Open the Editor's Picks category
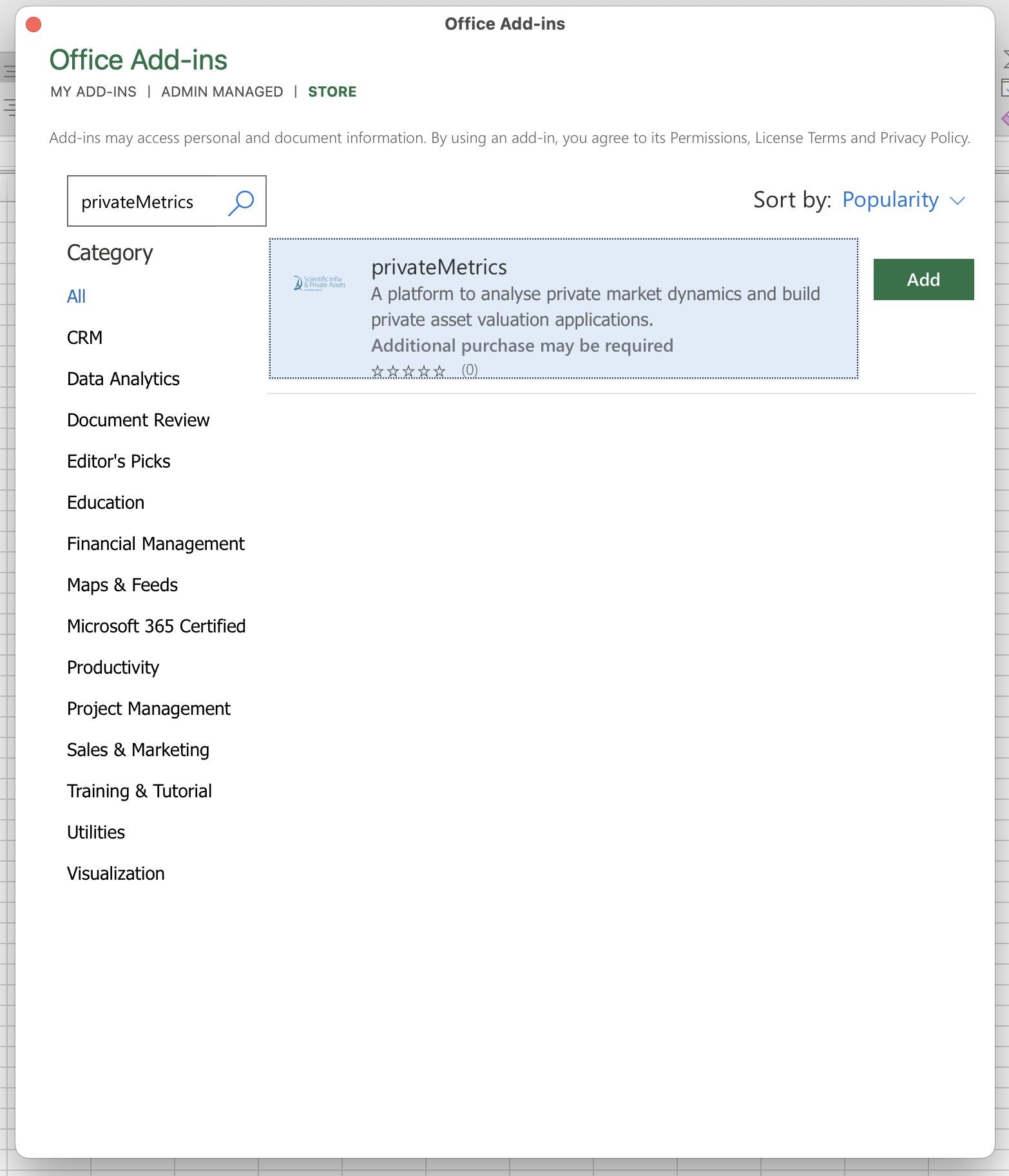 coord(119,461)
